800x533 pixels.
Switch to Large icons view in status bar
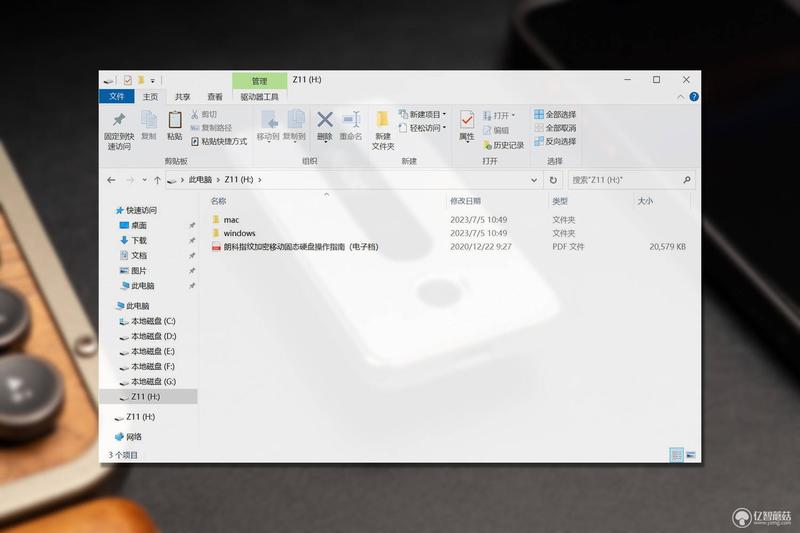pyautogui.click(x=691, y=454)
